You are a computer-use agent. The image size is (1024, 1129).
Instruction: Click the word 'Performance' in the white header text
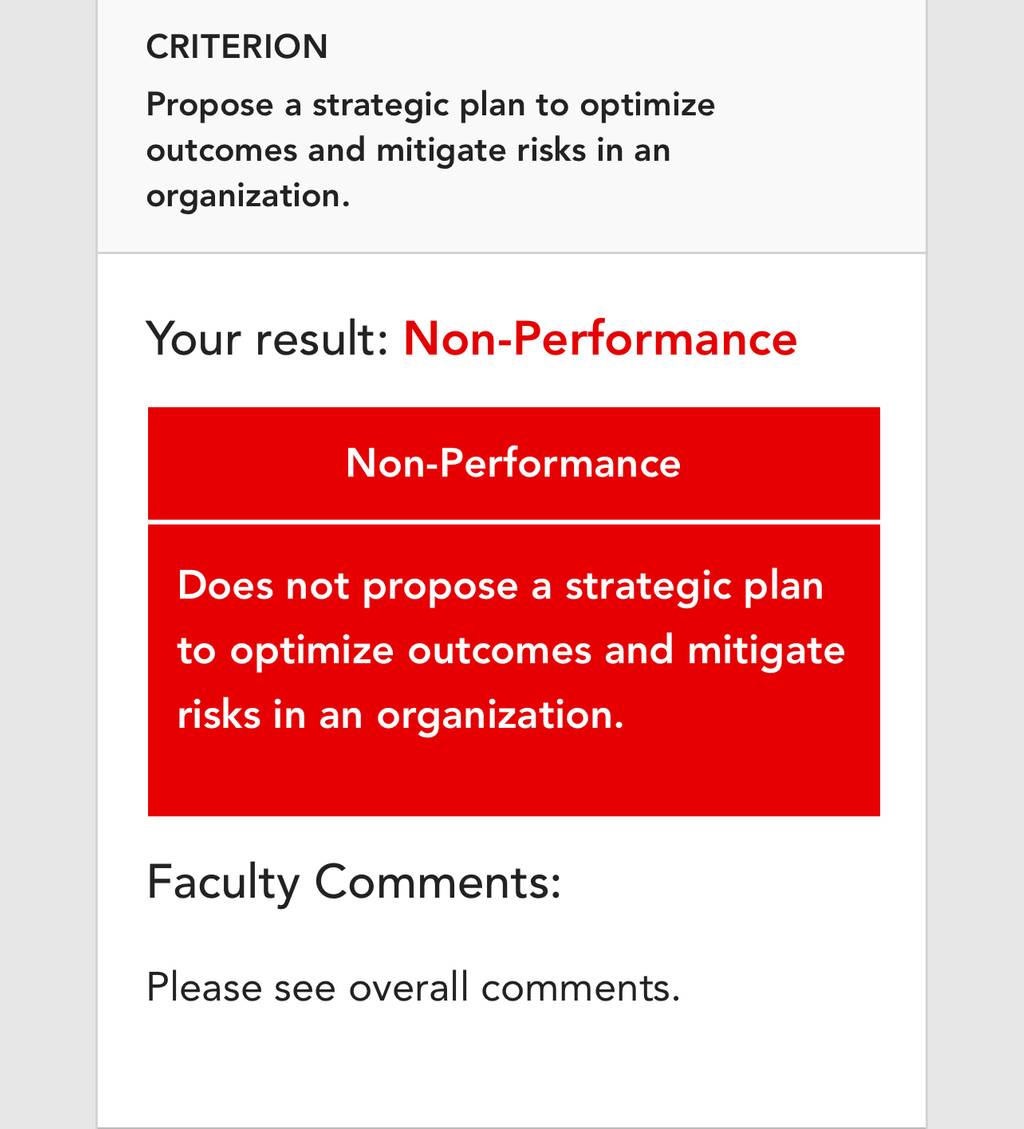(560, 463)
